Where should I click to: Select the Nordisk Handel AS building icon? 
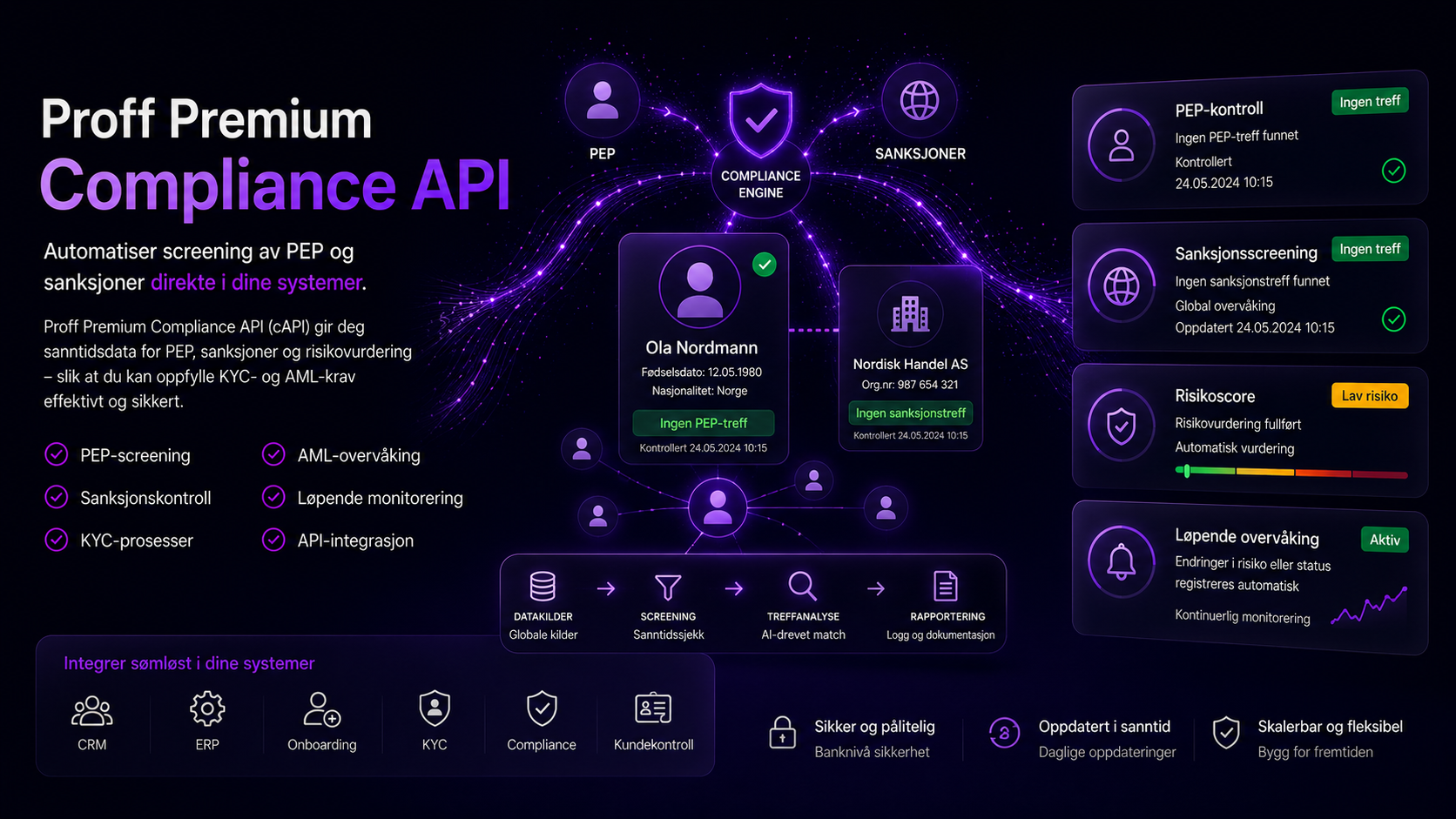tap(910, 313)
